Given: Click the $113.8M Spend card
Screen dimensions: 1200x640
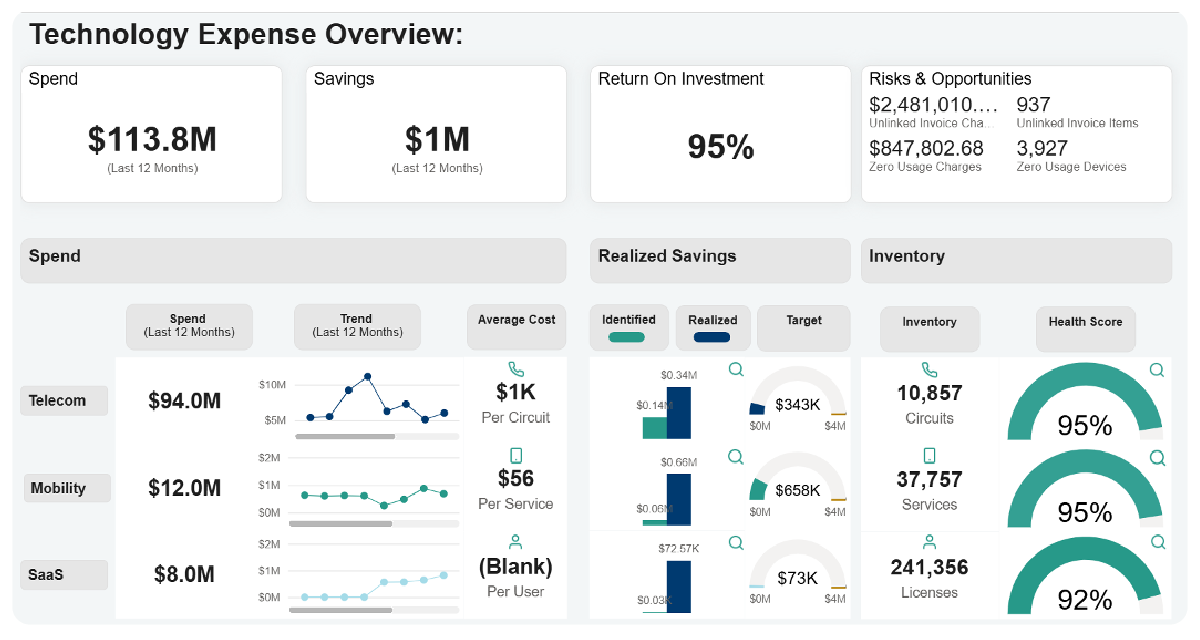Looking at the screenshot, I should (152, 134).
